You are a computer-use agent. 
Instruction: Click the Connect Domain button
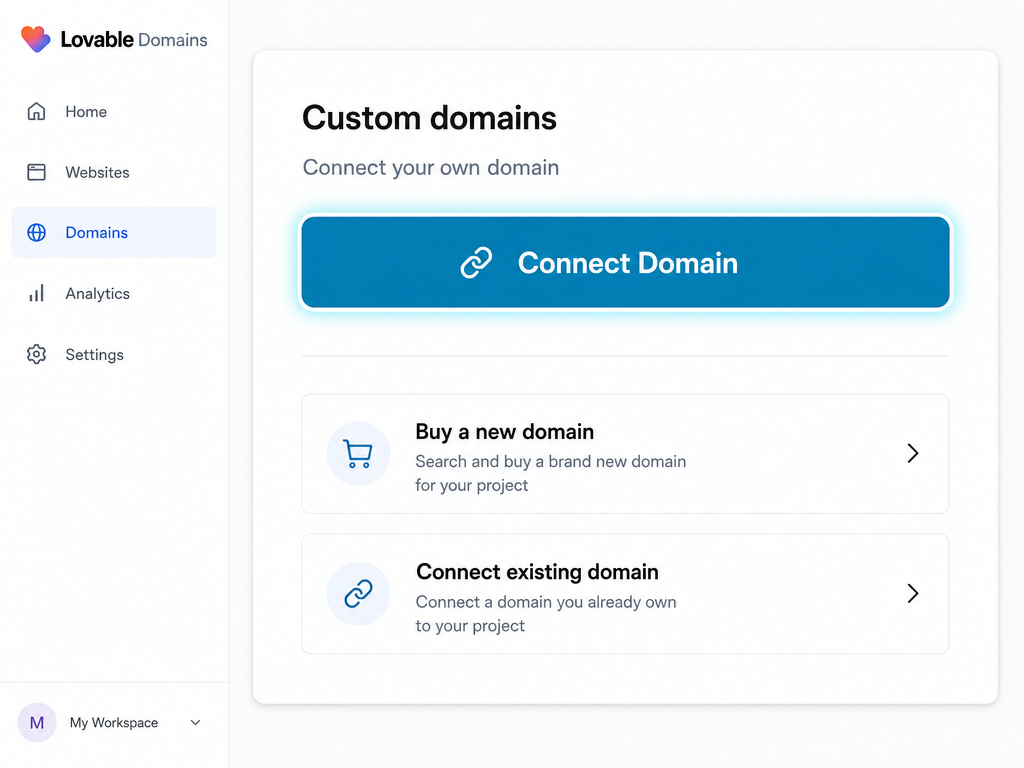(x=626, y=263)
